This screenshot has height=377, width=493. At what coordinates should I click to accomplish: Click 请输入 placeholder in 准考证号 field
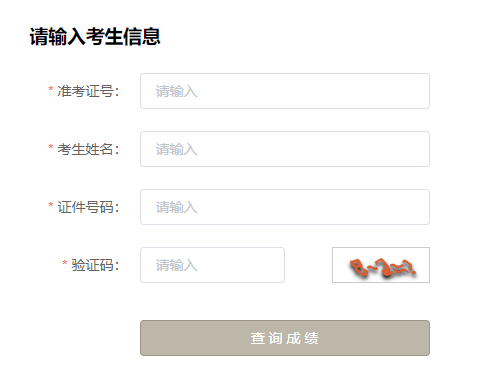177,91
